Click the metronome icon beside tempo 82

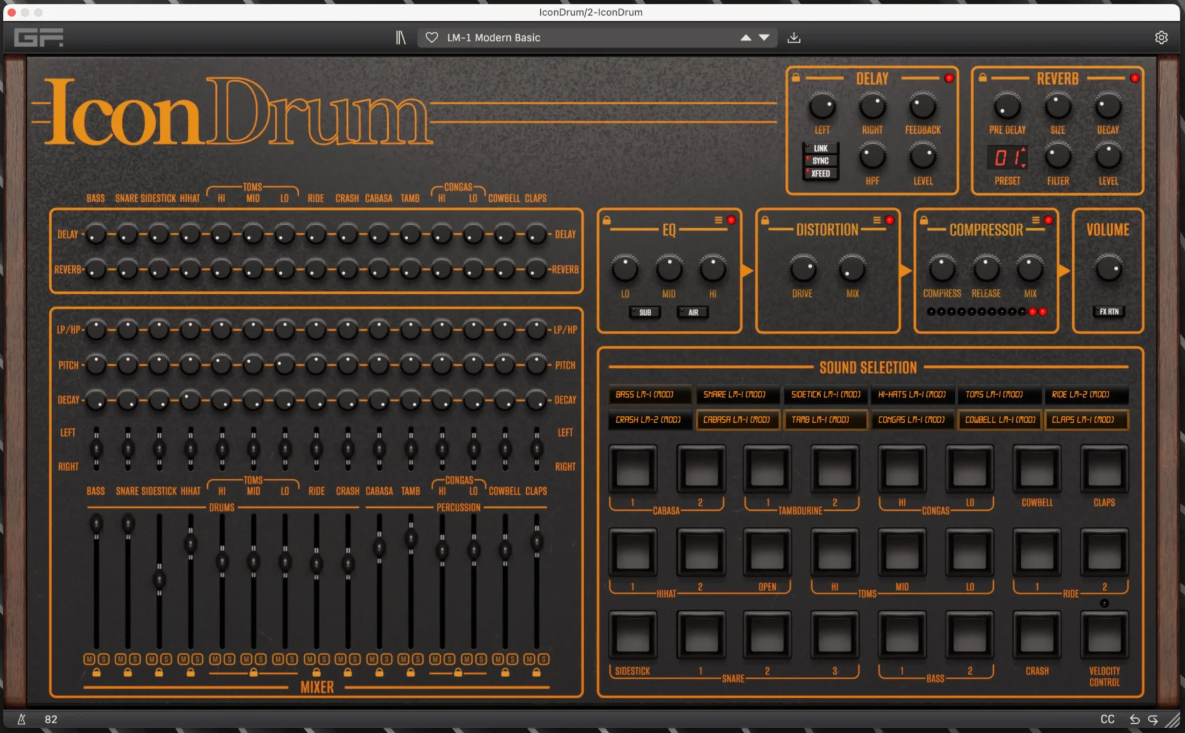22,719
